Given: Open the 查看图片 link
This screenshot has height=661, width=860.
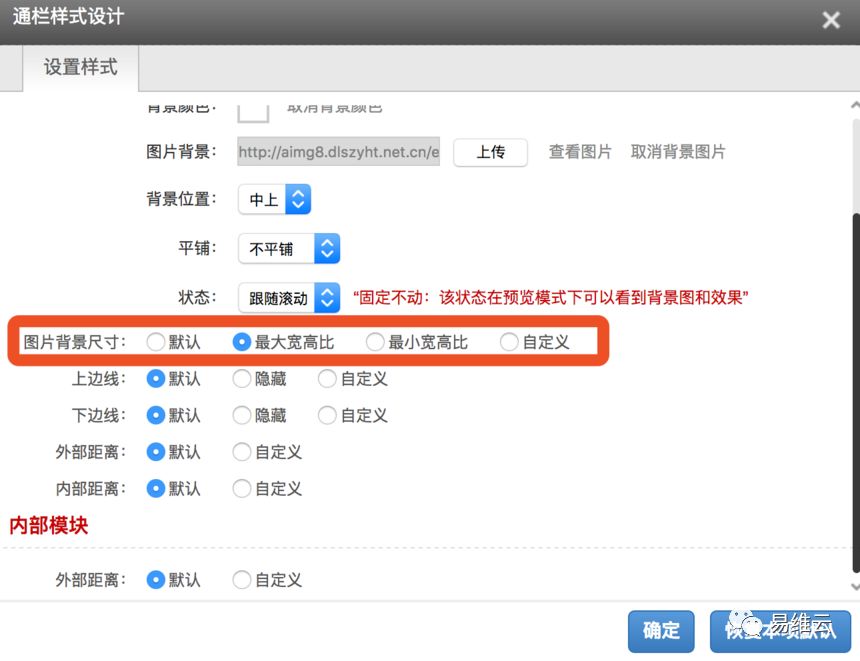Looking at the screenshot, I should point(580,151).
